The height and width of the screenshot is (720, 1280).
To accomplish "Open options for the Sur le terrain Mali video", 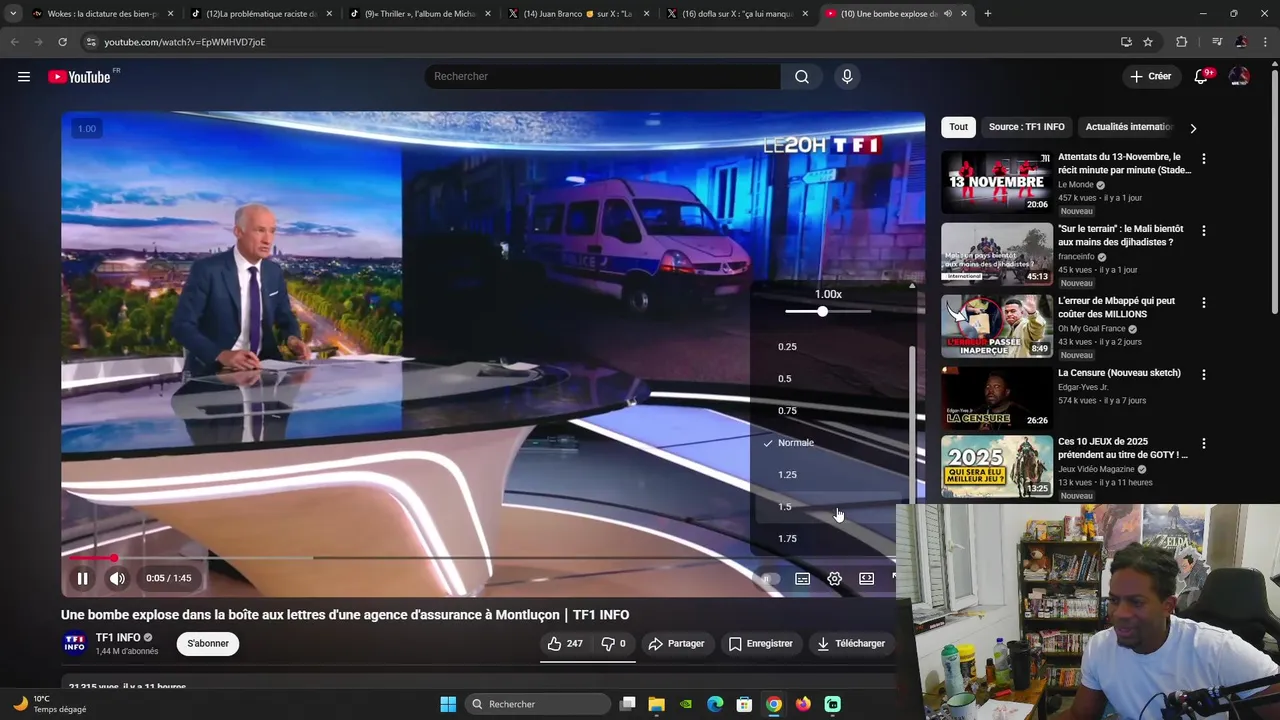I will pos(1204,231).
